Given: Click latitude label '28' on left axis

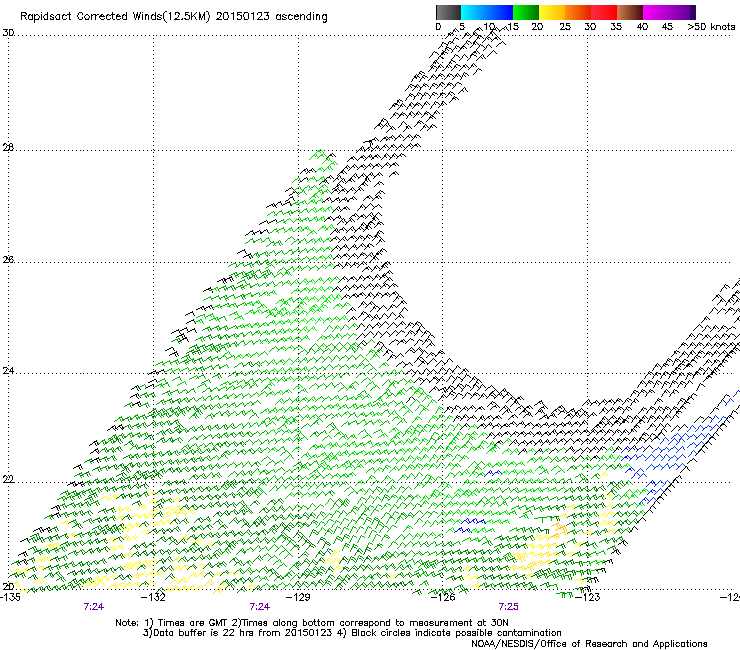Looking at the screenshot, I should point(8,148).
